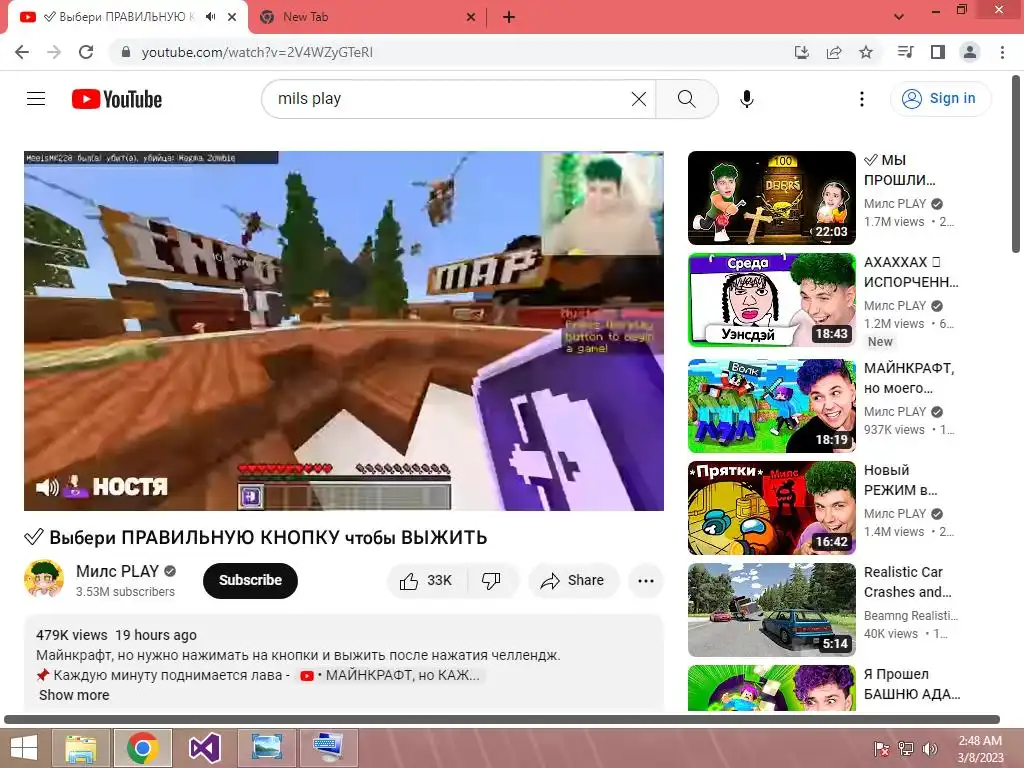This screenshot has height=768, width=1024.
Task: Reload the current page
Action: [86, 52]
